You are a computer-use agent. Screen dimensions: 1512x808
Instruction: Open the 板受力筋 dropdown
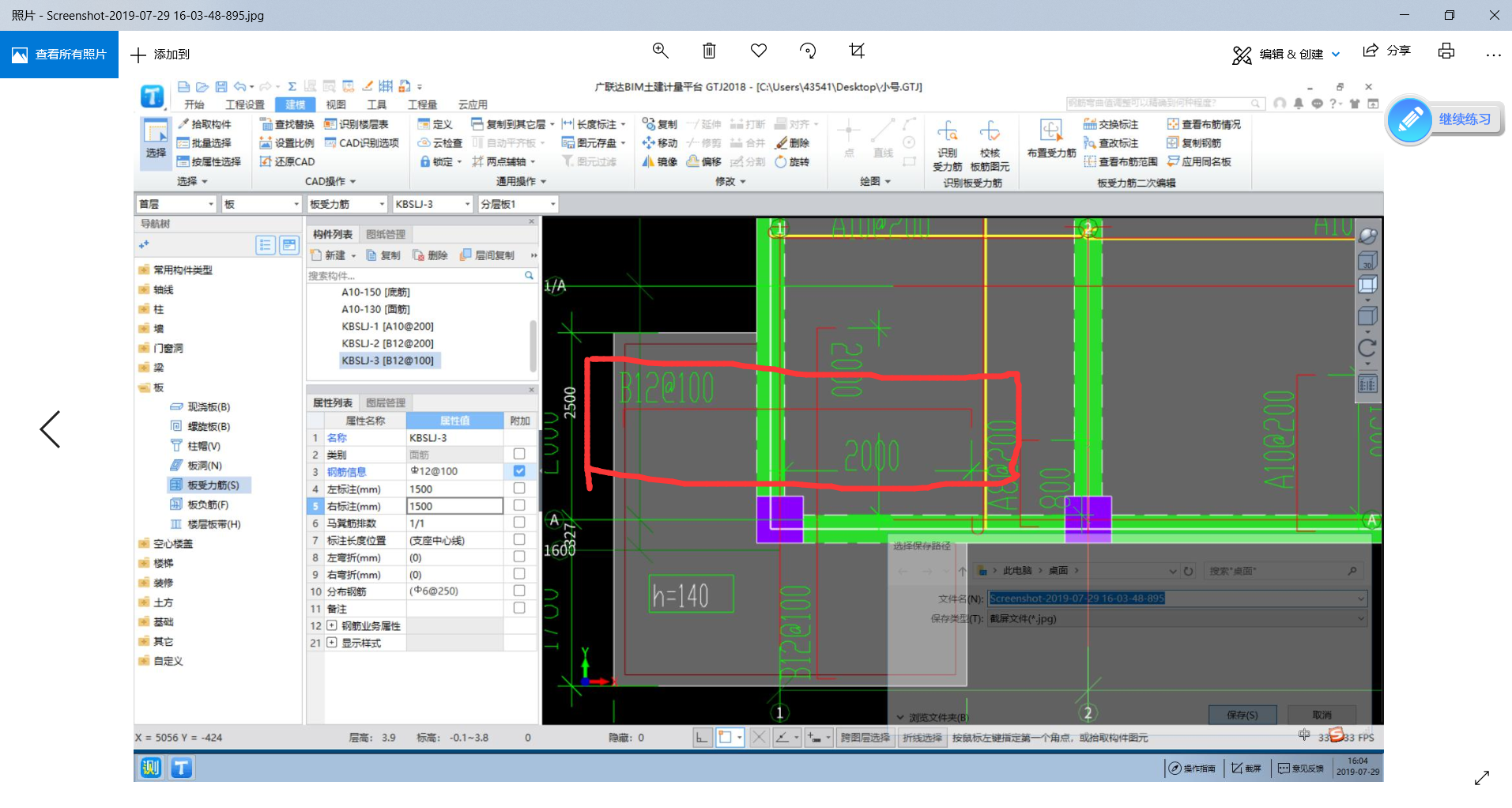click(347, 204)
